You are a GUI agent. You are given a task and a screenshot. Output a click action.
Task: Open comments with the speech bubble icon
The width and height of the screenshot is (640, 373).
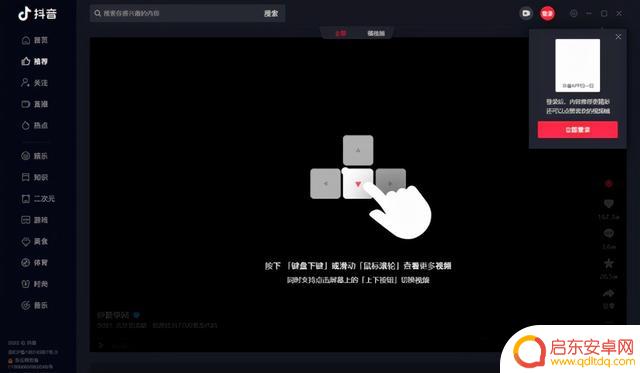tap(609, 233)
